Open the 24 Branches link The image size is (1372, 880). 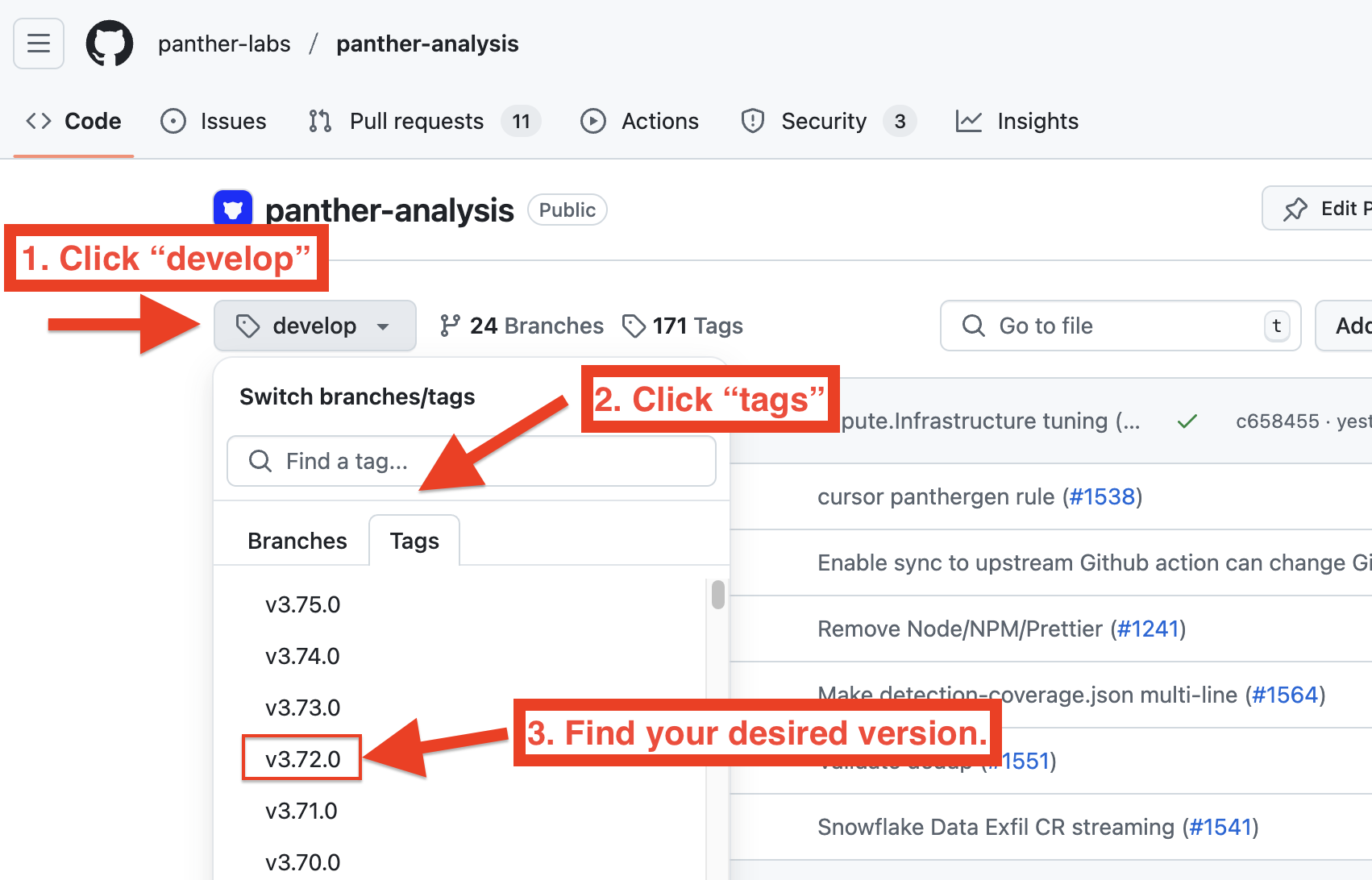coord(522,326)
